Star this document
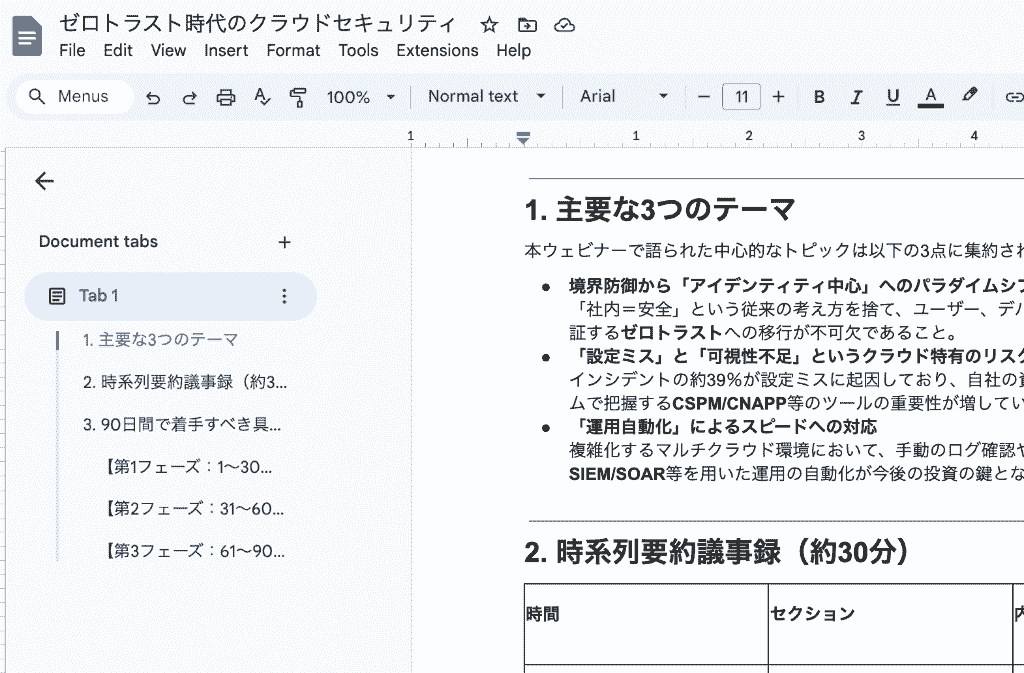Image resolution: width=1024 pixels, height=673 pixels. click(489, 25)
